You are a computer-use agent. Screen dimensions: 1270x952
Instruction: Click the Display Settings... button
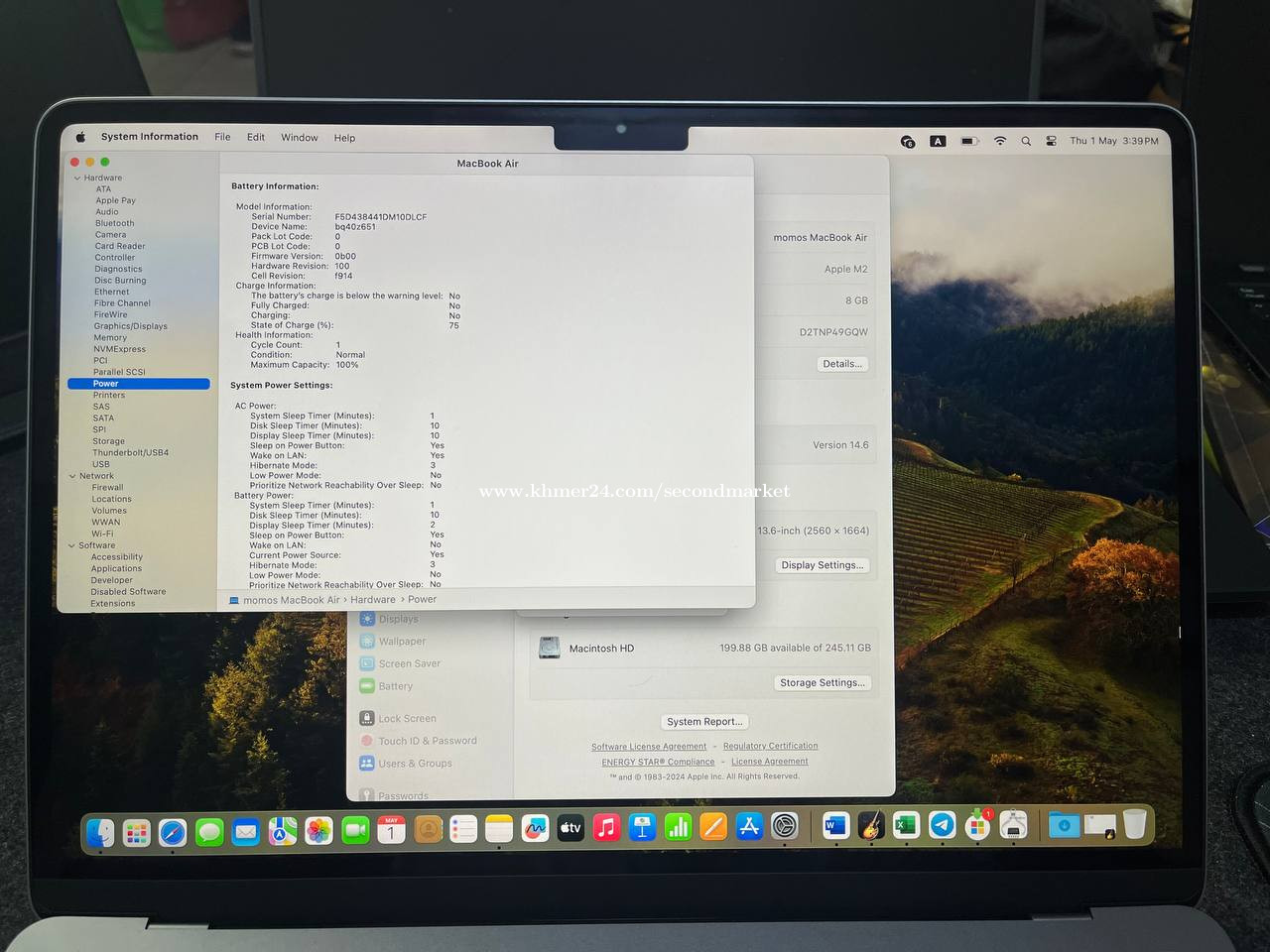pyautogui.click(x=822, y=565)
